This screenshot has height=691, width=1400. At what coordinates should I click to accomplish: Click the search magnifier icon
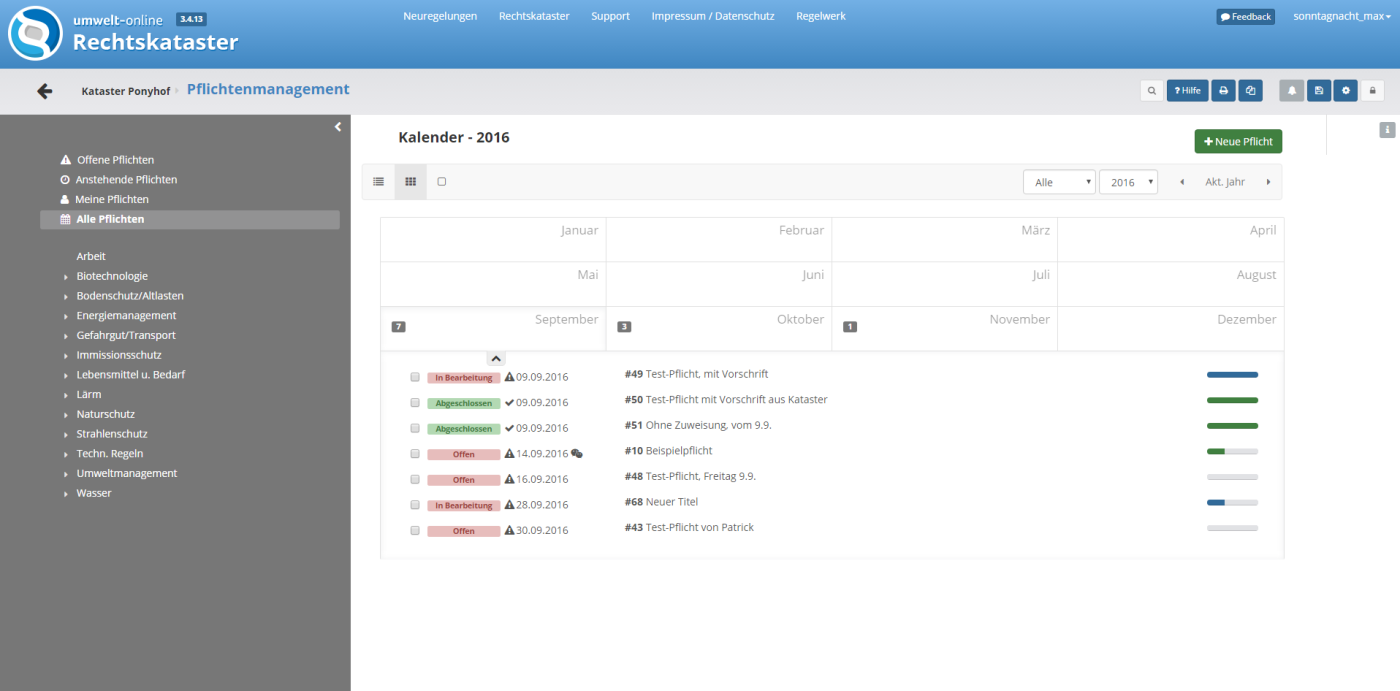pyautogui.click(x=1152, y=91)
